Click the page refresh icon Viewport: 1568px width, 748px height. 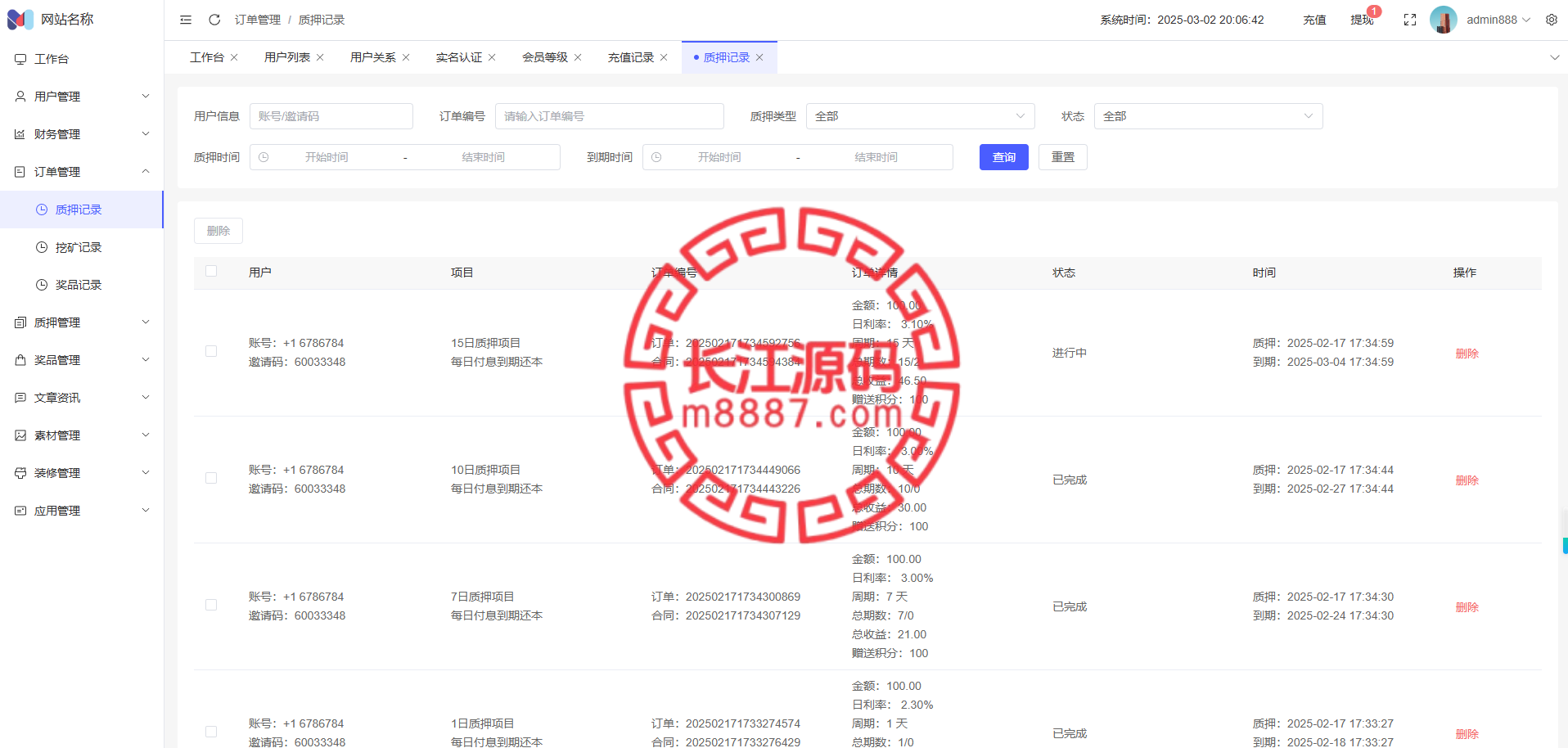coord(214,20)
